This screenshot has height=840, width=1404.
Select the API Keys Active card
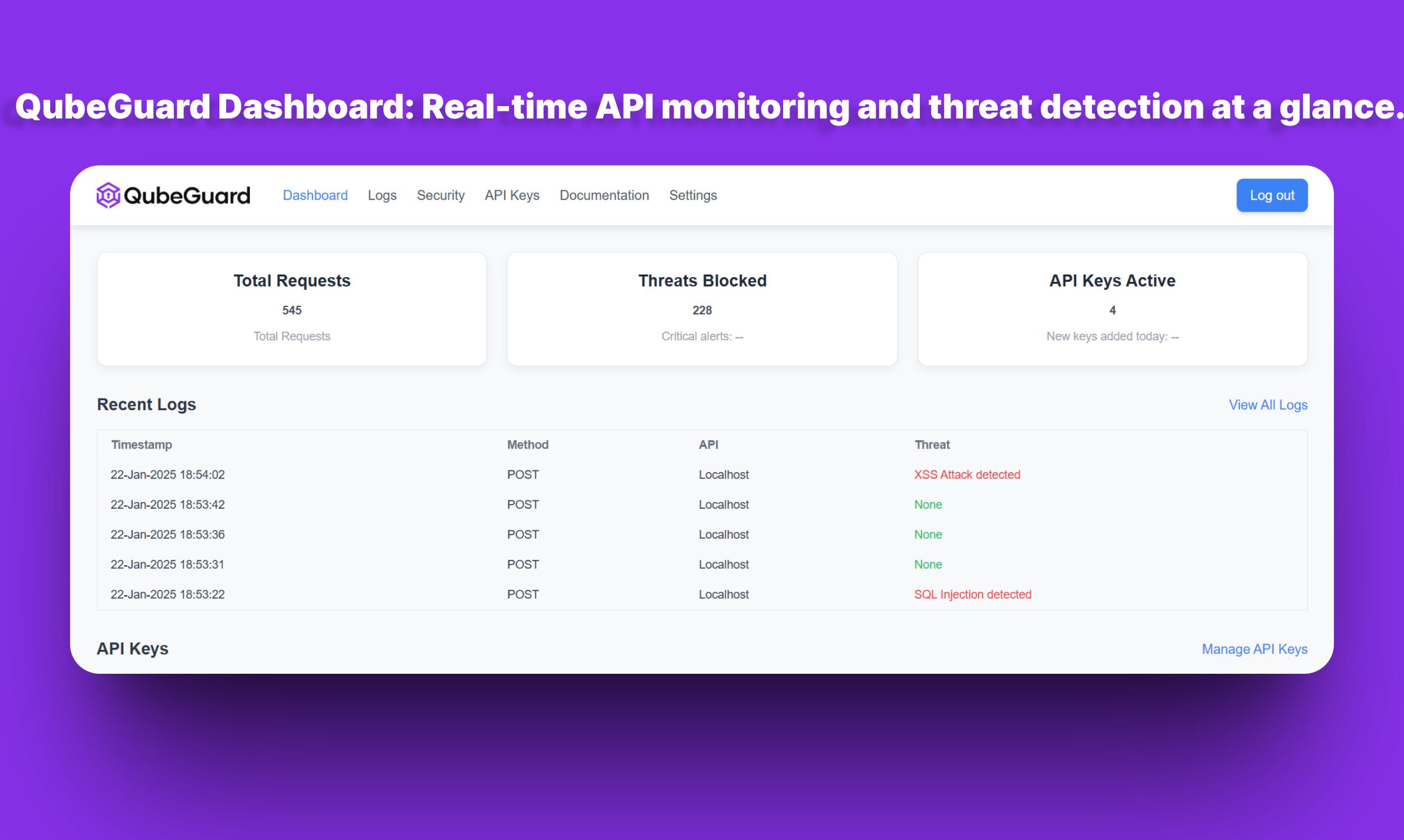coord(1113,309)
